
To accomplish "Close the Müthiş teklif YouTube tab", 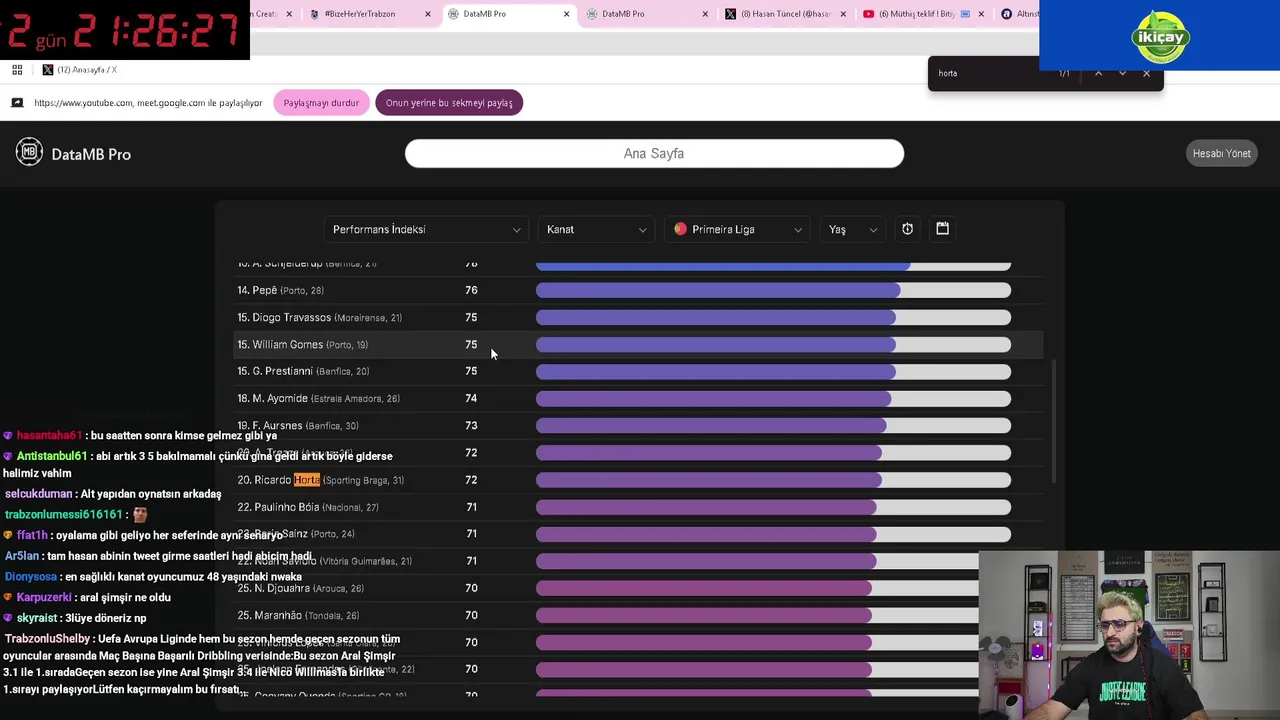I will tap(980, 14).
